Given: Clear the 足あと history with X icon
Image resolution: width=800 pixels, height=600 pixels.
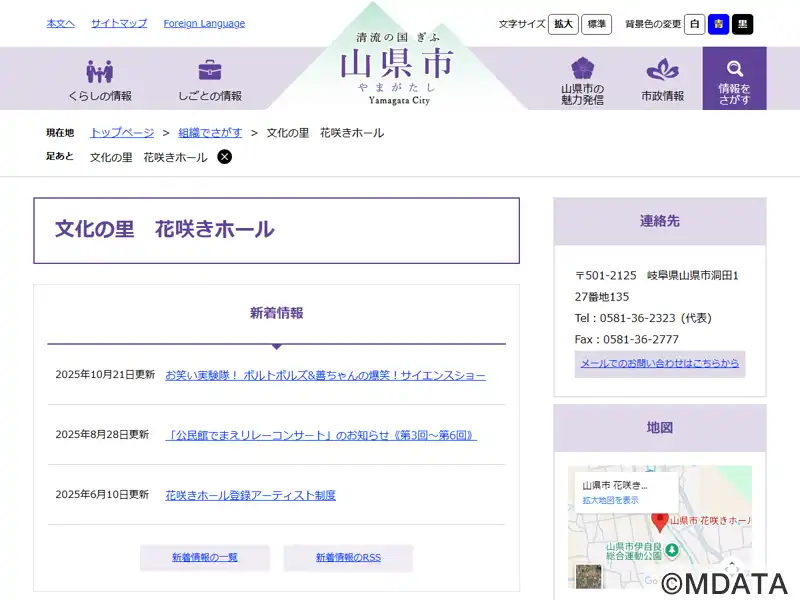Looking at the screenshot, I should pos(225,157).
